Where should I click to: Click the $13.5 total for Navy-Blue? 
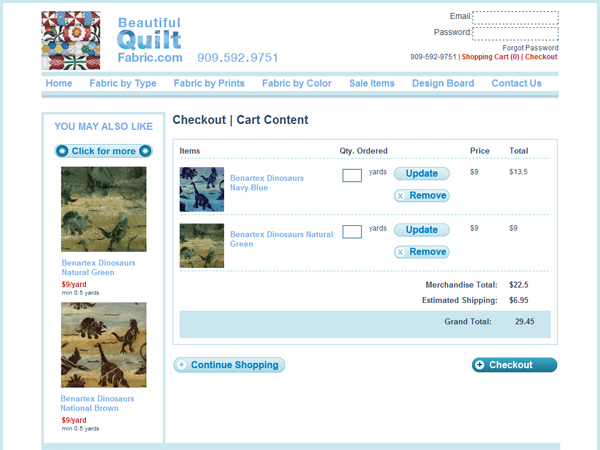coord(518,172)
